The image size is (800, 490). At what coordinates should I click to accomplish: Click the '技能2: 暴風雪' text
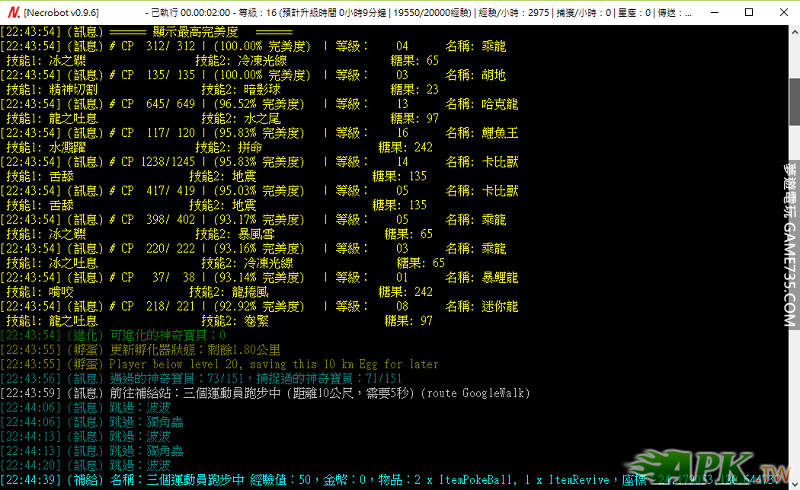(235, 234)
